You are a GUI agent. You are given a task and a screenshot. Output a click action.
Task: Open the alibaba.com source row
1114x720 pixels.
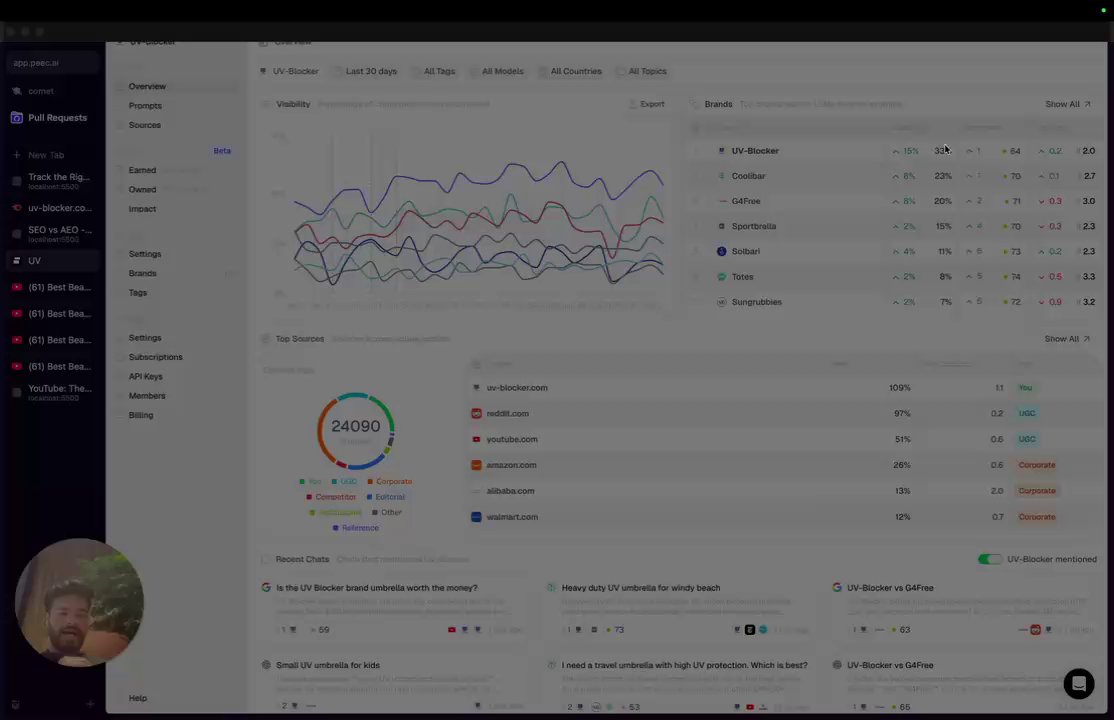[782, 490]
